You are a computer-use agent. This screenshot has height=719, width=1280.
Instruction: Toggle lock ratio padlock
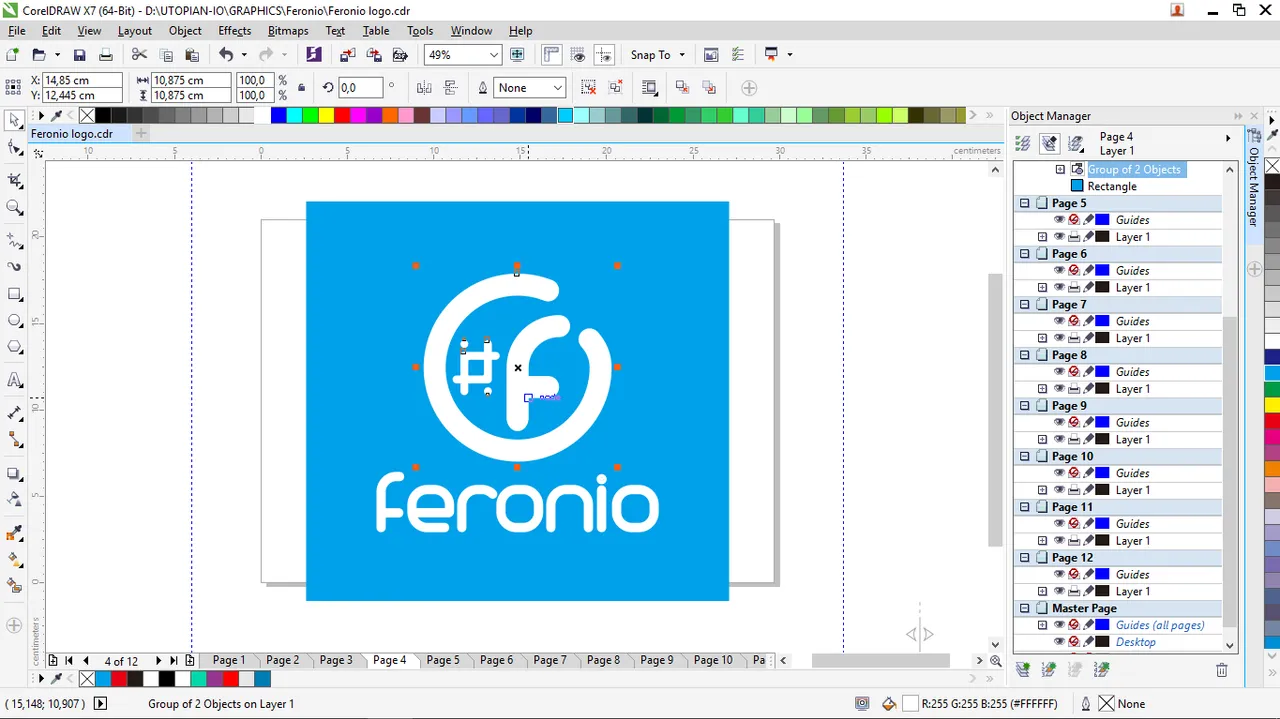coord(302,88)
